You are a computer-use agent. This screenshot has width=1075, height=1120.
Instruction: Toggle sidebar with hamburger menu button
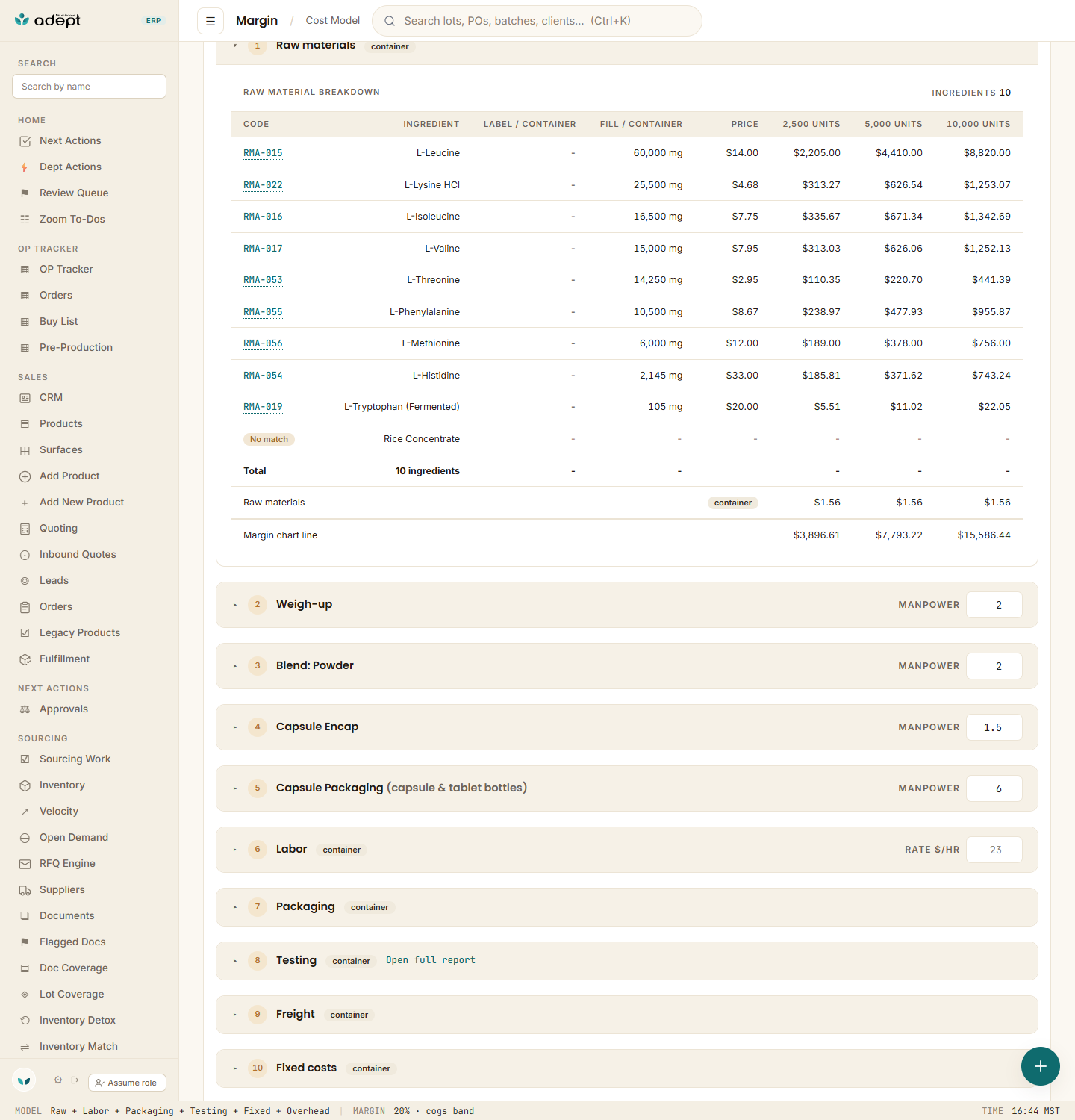(x=211, y=21)
